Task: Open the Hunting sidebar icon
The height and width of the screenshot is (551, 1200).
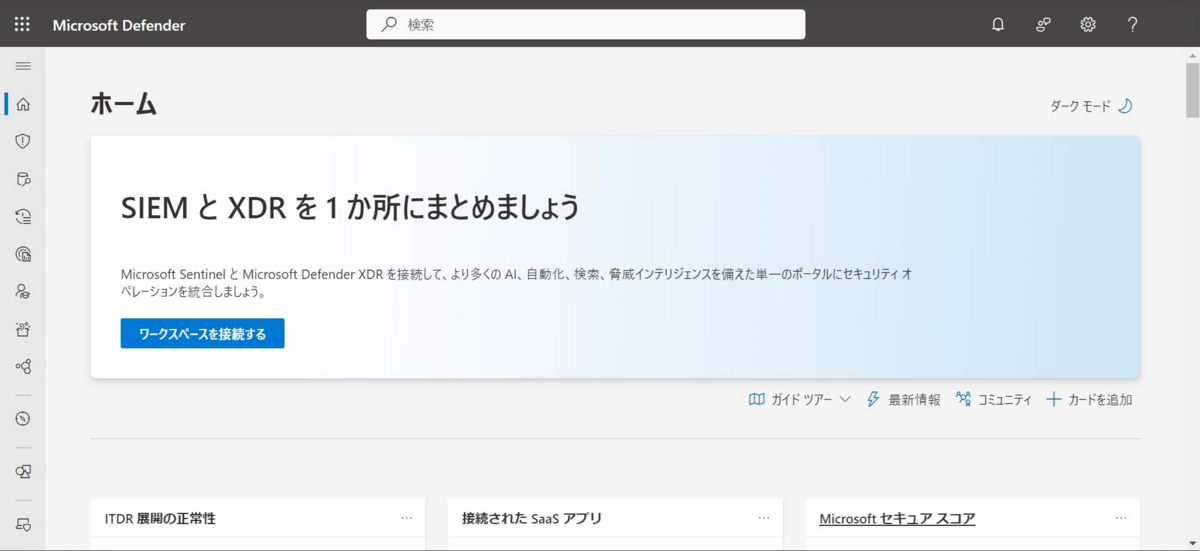Action: pos(23,179)
